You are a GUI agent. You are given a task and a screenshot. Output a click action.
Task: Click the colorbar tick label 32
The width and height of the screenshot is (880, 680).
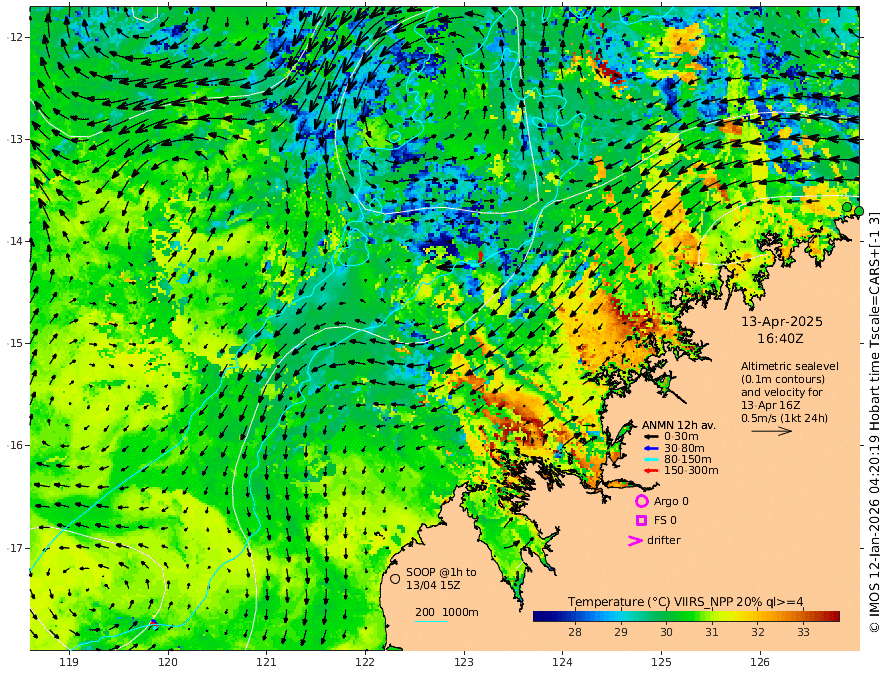(x=758, y=632)
